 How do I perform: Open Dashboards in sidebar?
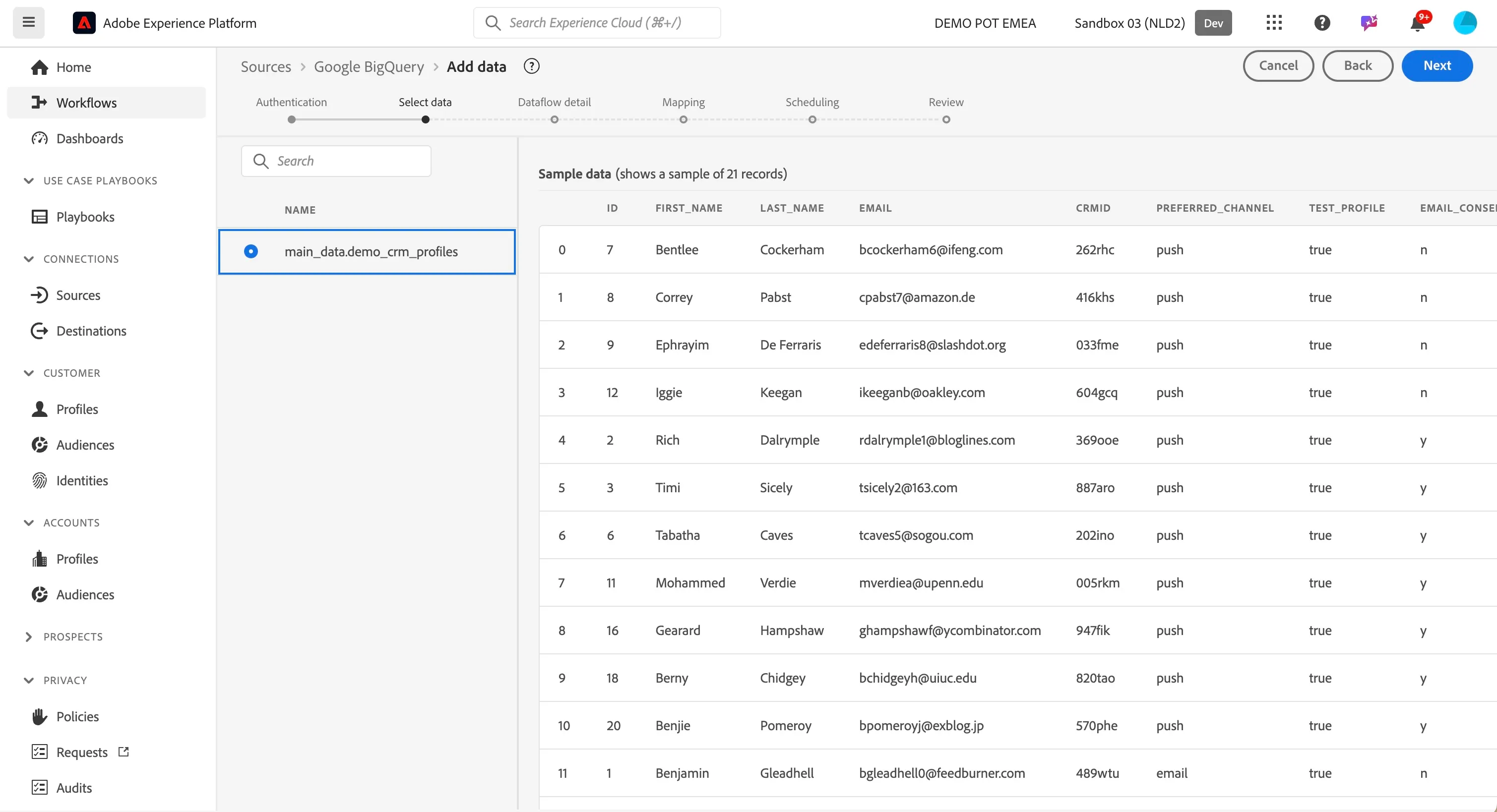click(x=106, y=138)
